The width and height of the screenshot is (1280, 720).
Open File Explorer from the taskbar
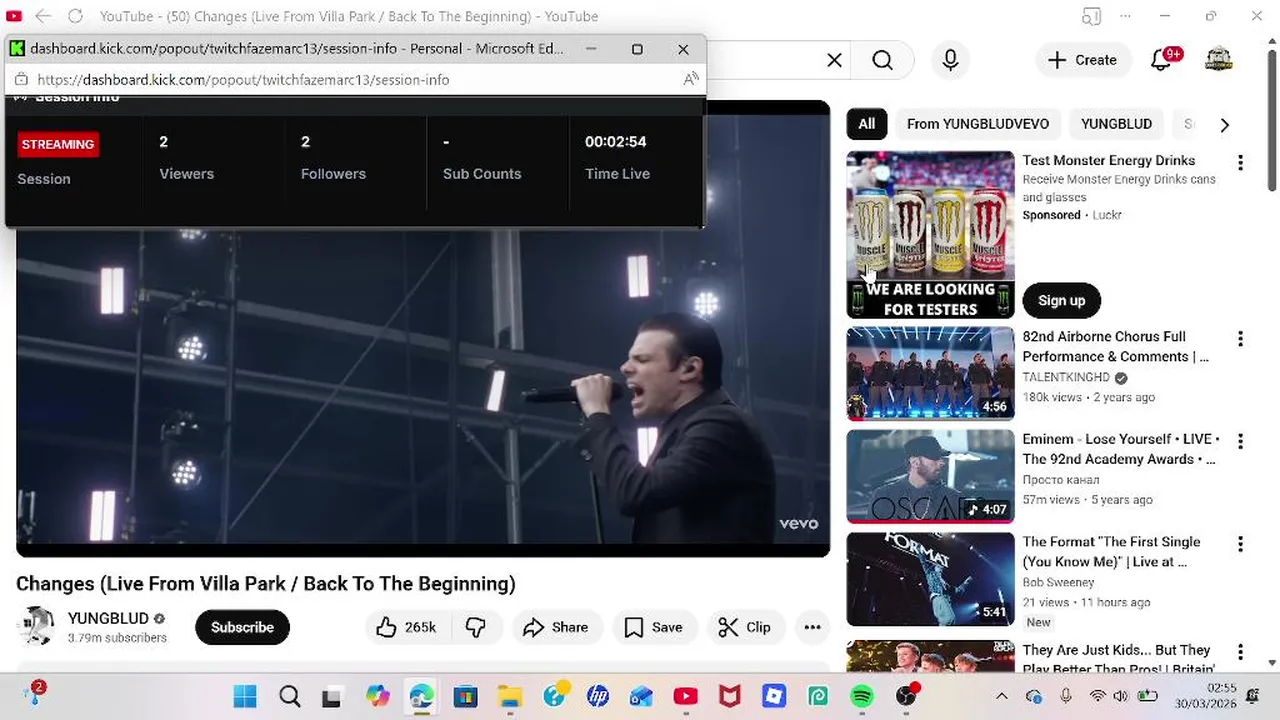tap(509, 696)
